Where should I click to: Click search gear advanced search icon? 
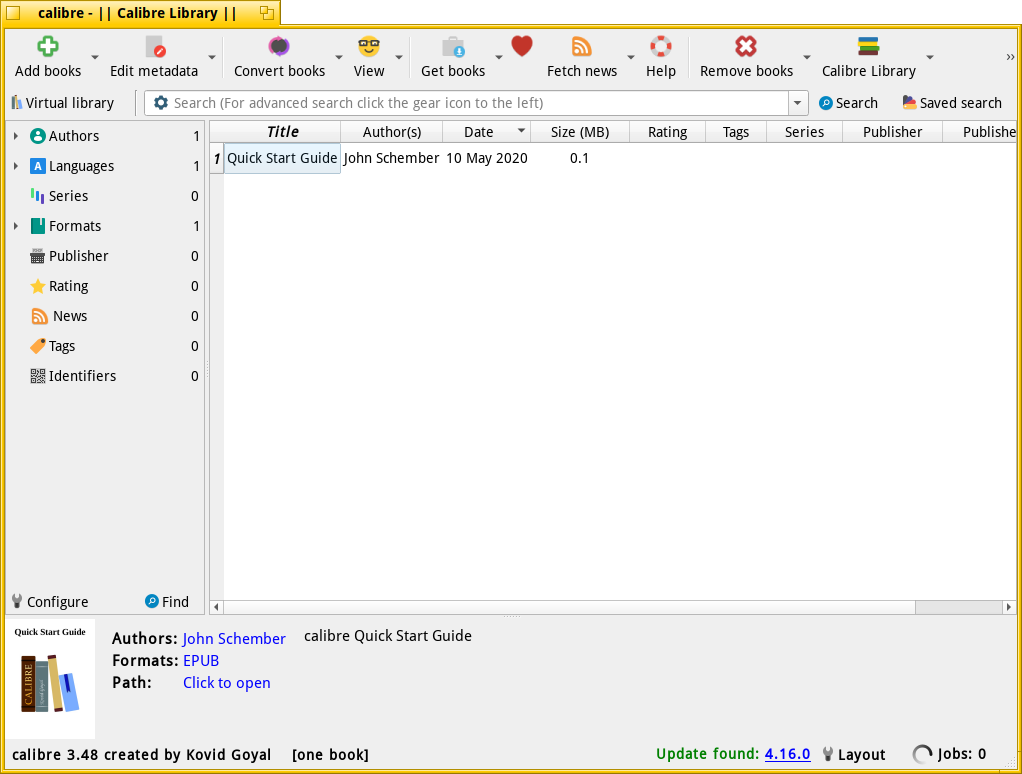(160, 103)
